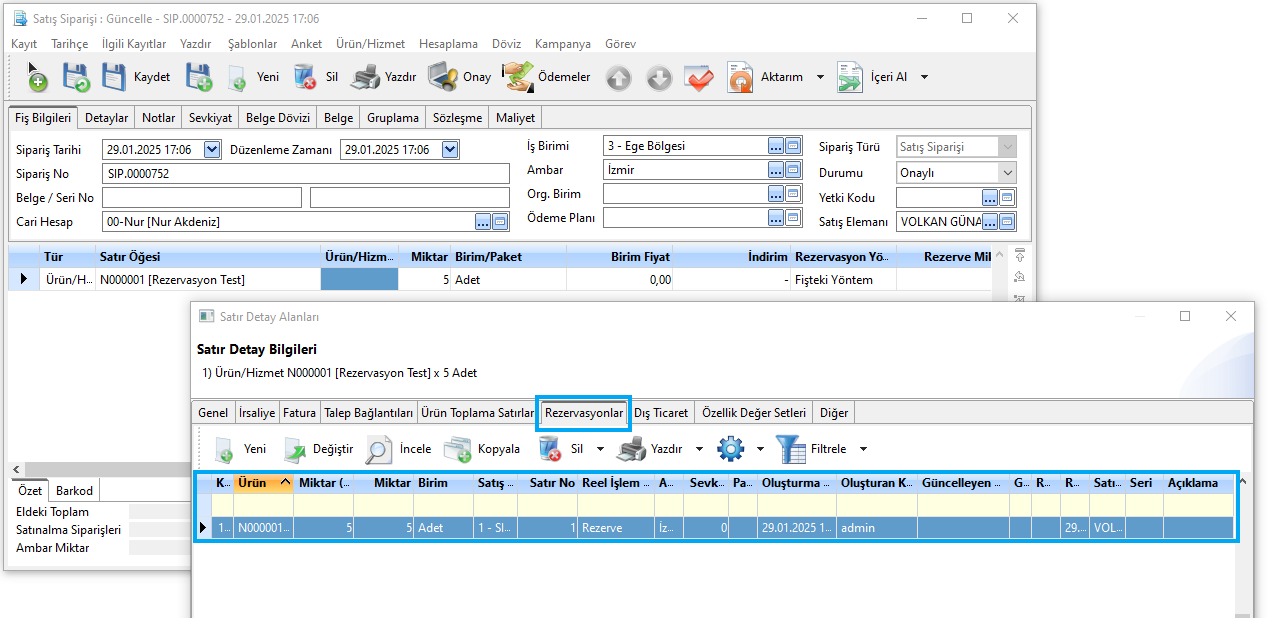The height and width of the screenshot is (618, 1271).
Task: Click the Değiştir edit icon
Action: [x=296, y=450]
